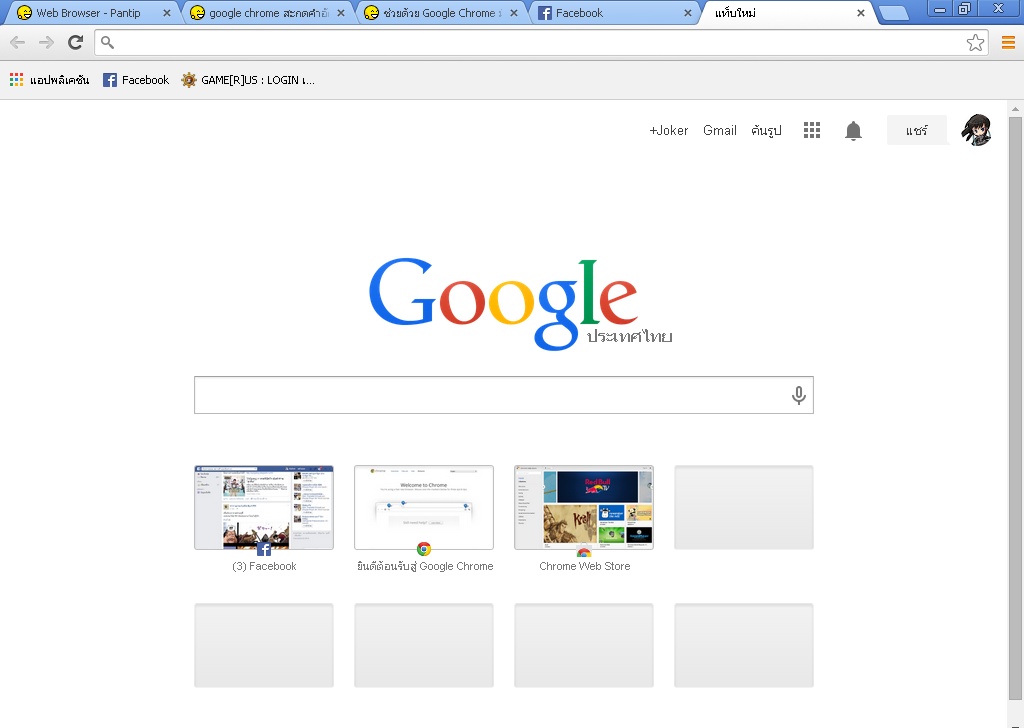The width and height of the screenshot is (1024, 728).
Task: Open the Welcome to Google Chrome thumbnail
Action: click(x=424, y=508)
